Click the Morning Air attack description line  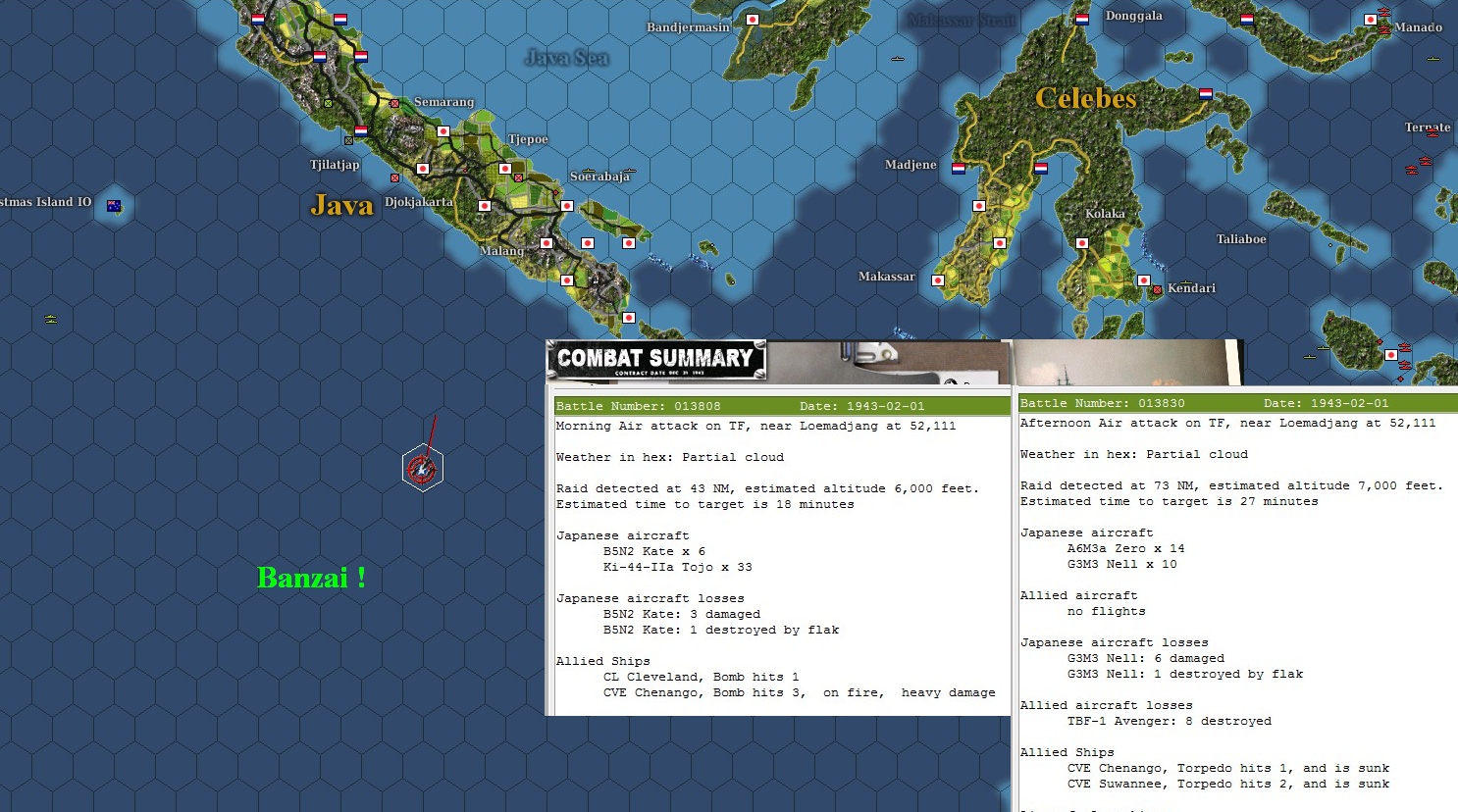[x=755, y=426]
